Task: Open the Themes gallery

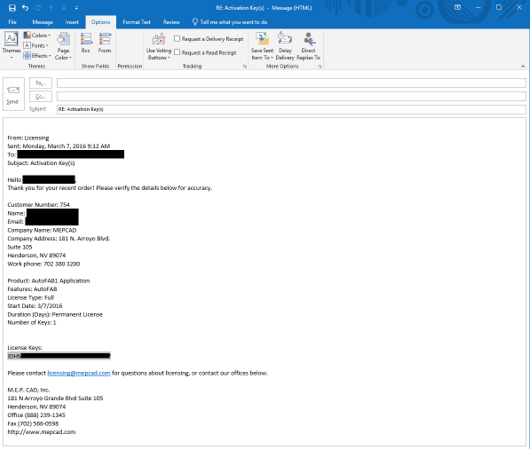Action: click(x=11, y=45)
